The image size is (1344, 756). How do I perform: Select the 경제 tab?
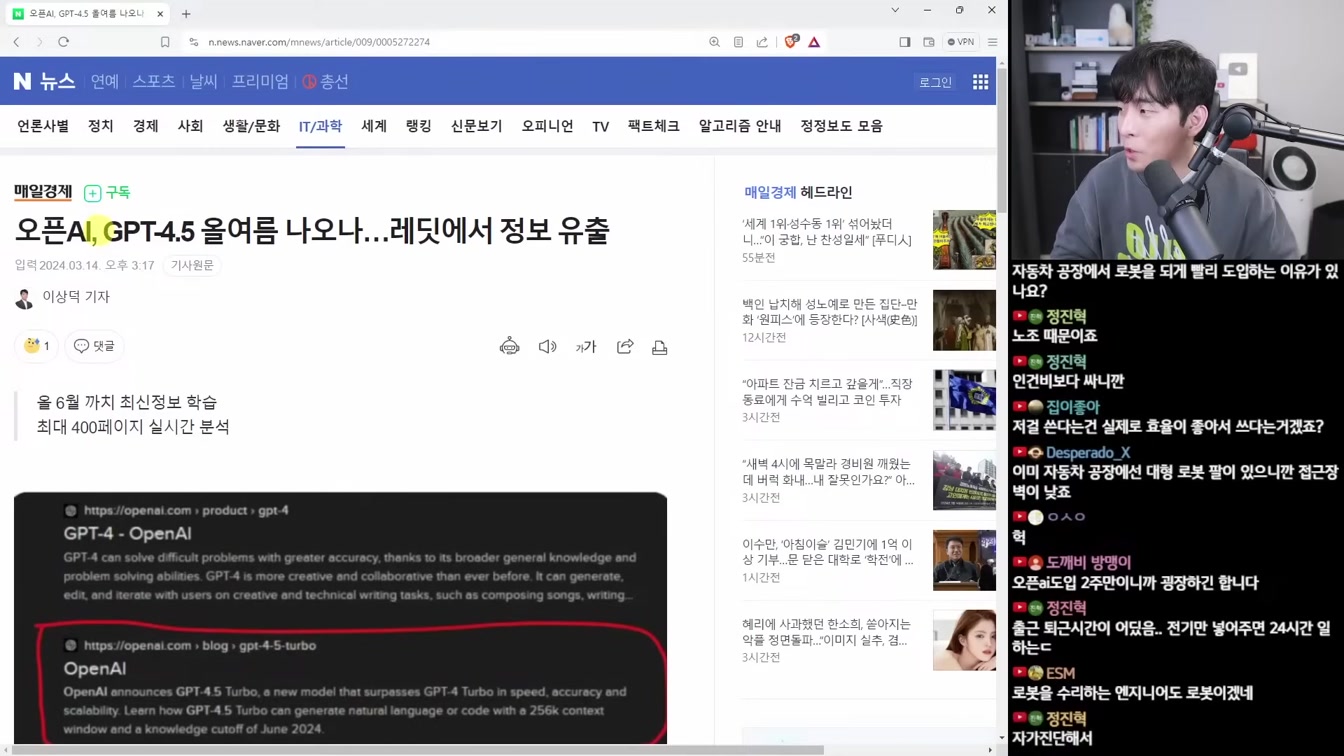point(146,126)
